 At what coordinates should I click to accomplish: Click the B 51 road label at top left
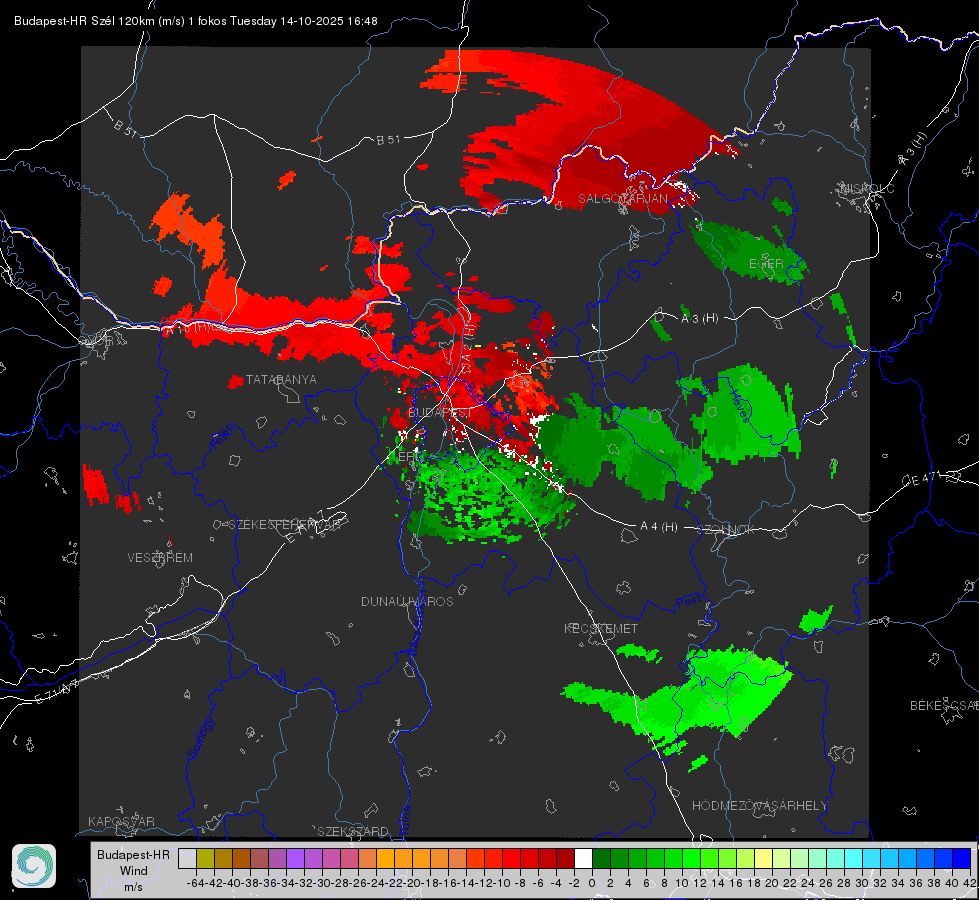point(126,128)
